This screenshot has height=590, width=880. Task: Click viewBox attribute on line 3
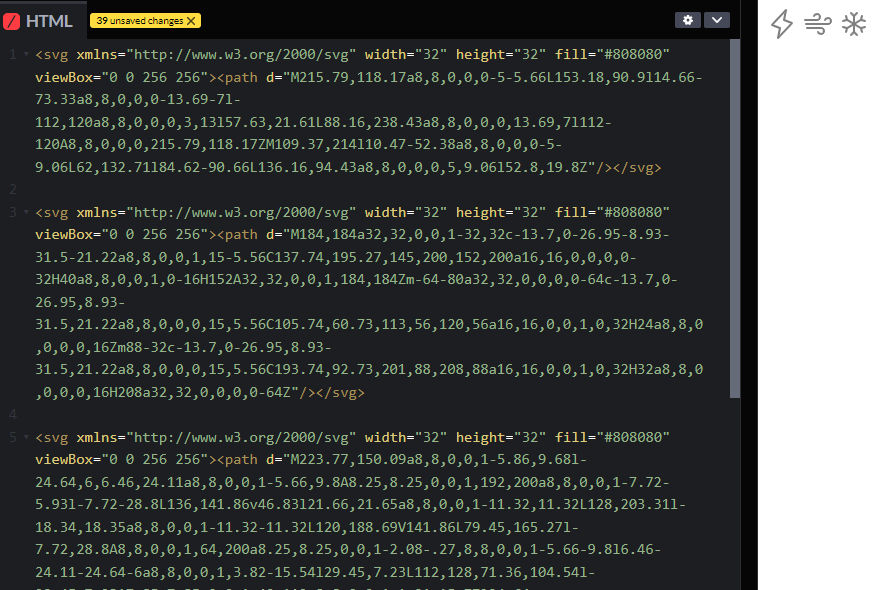pyautogui.click(x=122, y=235)
